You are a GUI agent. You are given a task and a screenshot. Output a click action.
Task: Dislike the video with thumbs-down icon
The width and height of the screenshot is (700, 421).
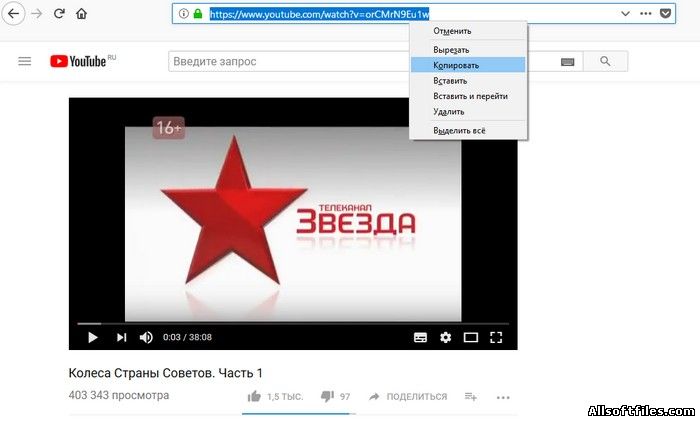[x=327, y=396]
